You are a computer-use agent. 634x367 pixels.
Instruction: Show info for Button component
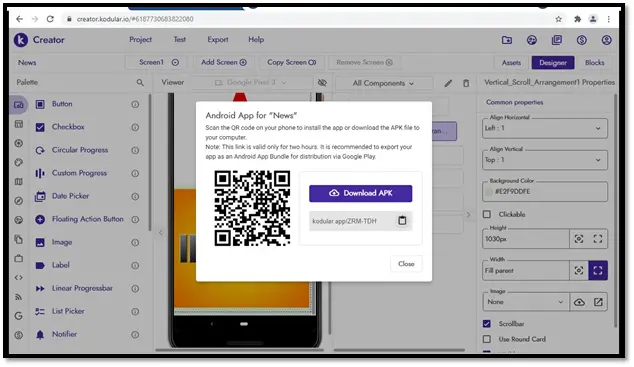pos(135,104)
